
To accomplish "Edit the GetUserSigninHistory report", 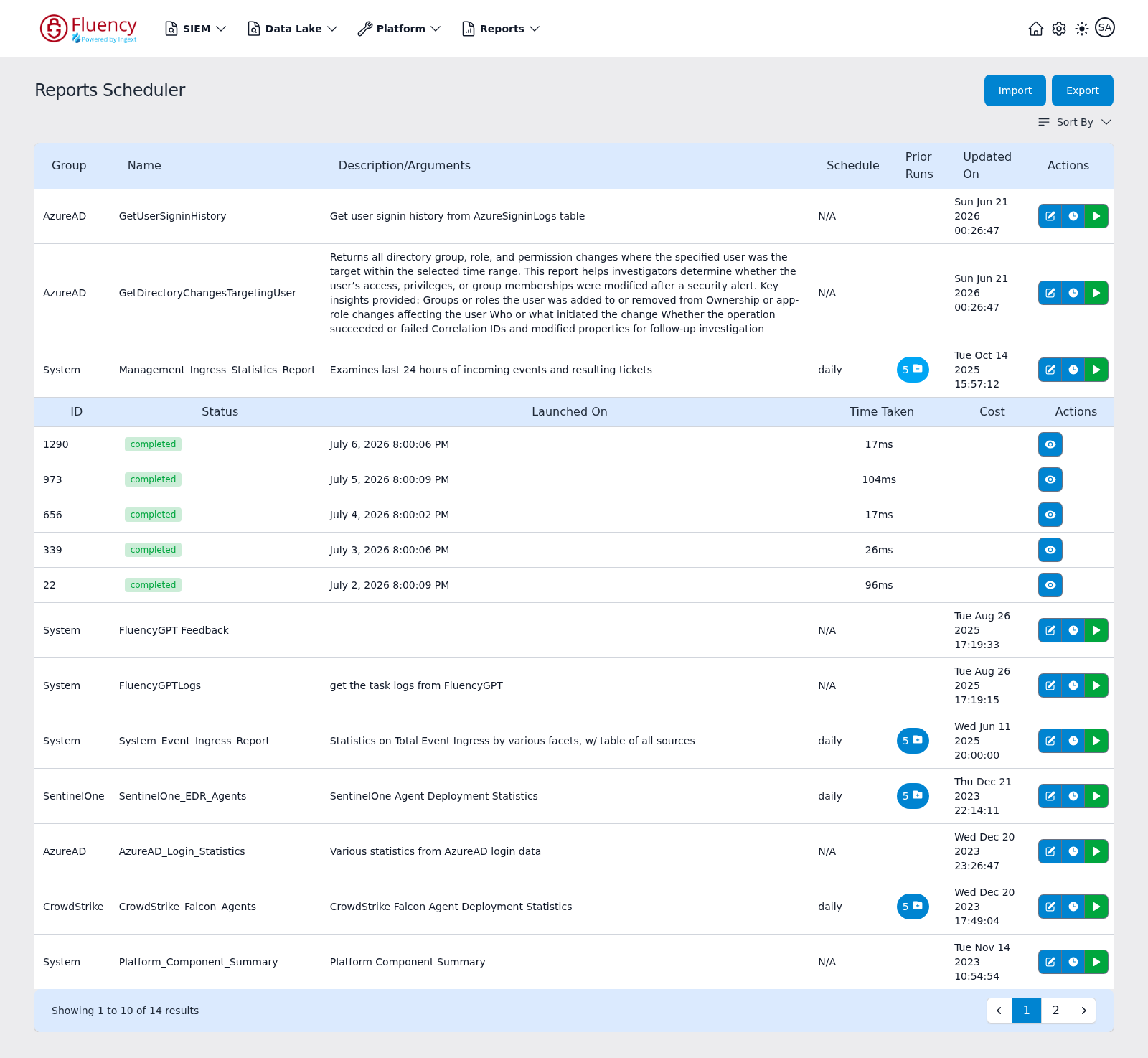I will (x=1050, y=216).
